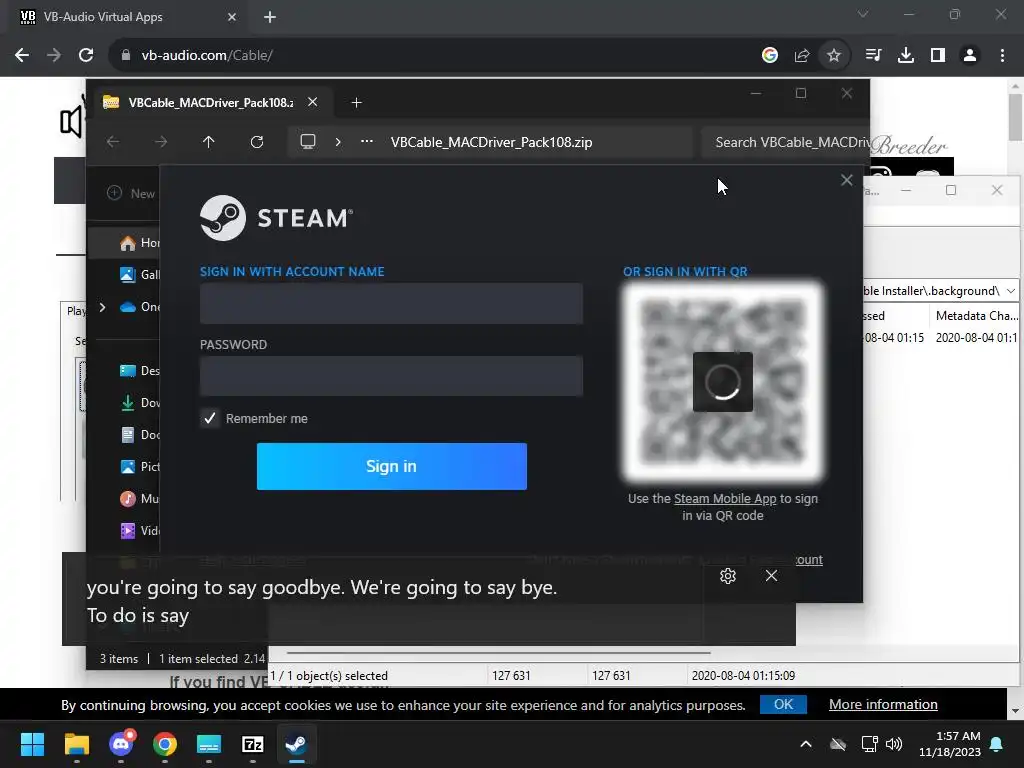Open Pictures in Explorer sidebar

140,467
